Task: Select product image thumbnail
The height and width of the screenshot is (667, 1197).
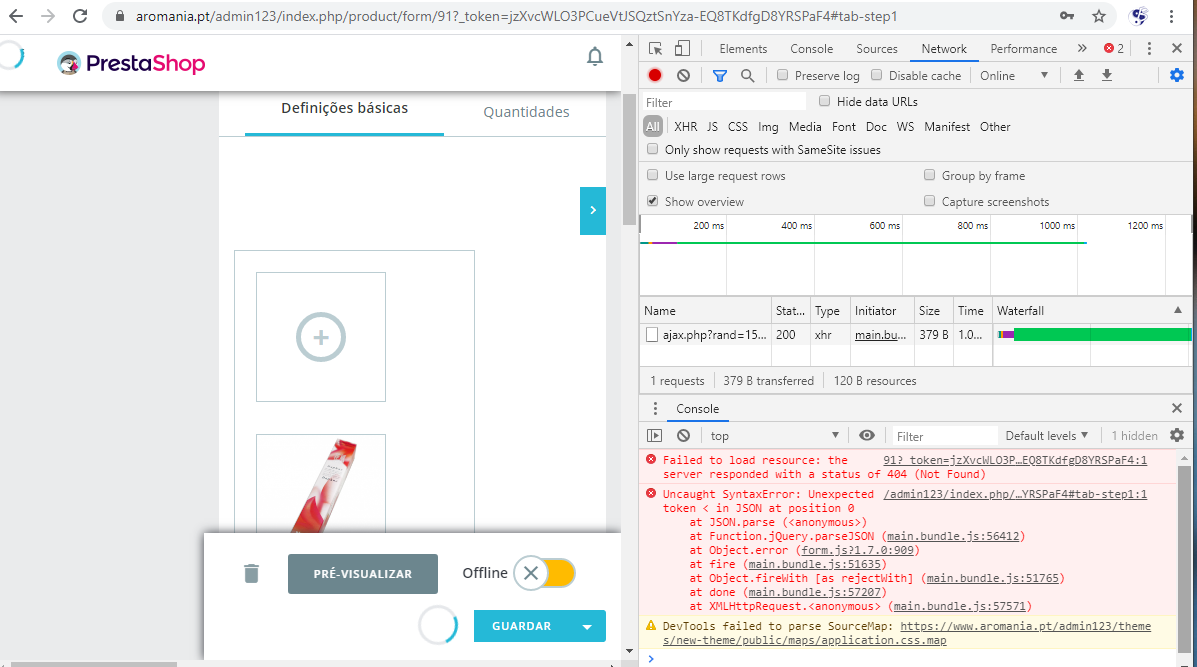Action: 321,483
